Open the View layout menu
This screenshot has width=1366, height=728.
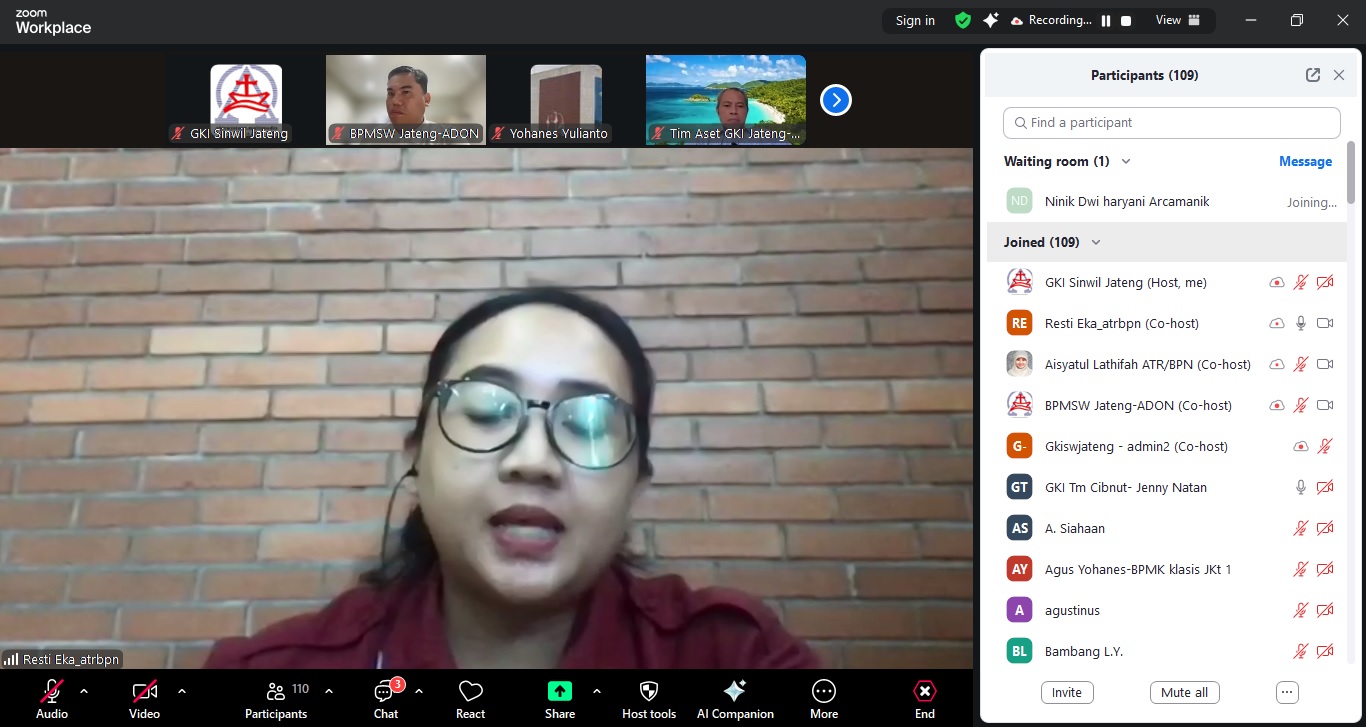pyautogui.click(x=1178, y=20)
